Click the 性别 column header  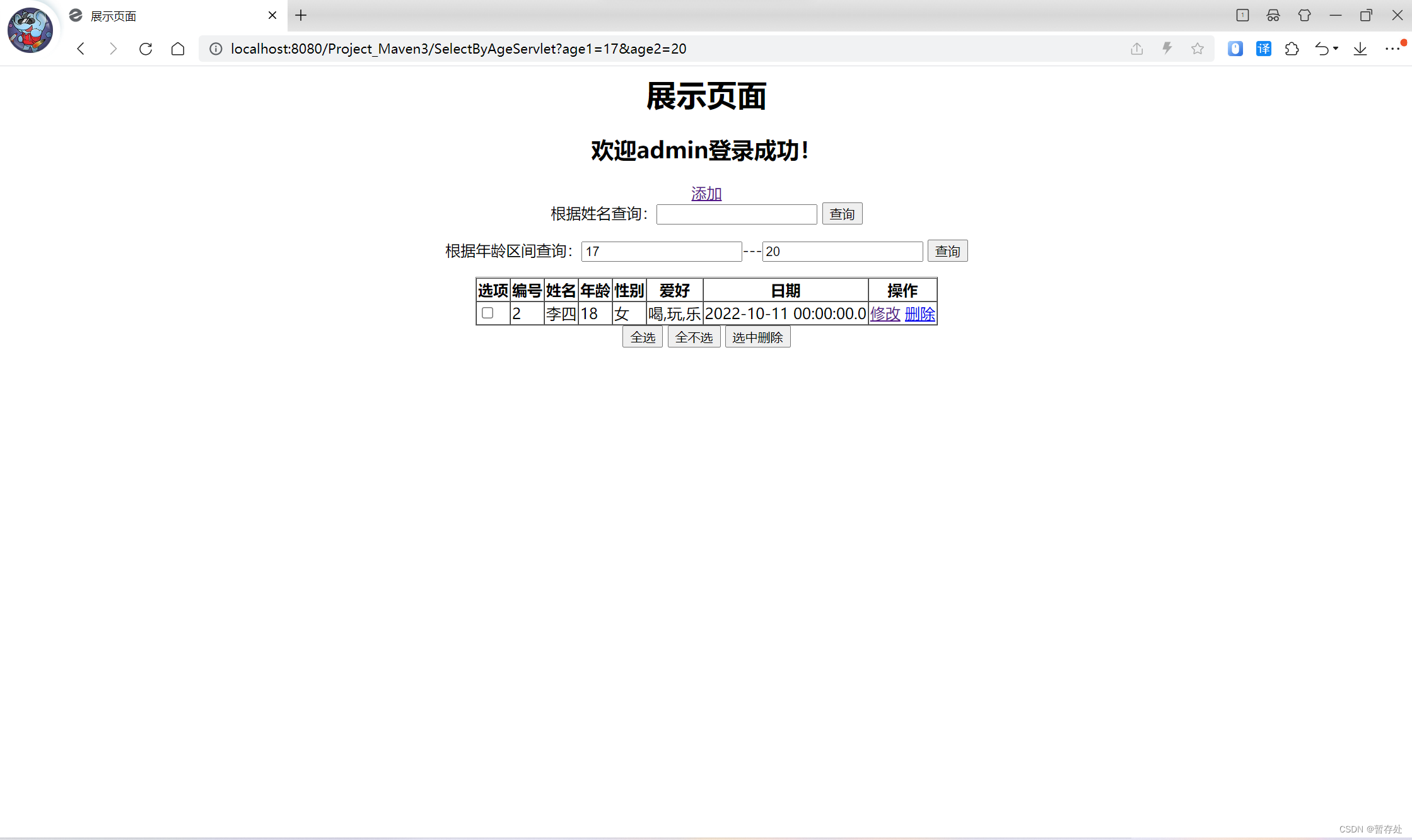pos(629,290)
